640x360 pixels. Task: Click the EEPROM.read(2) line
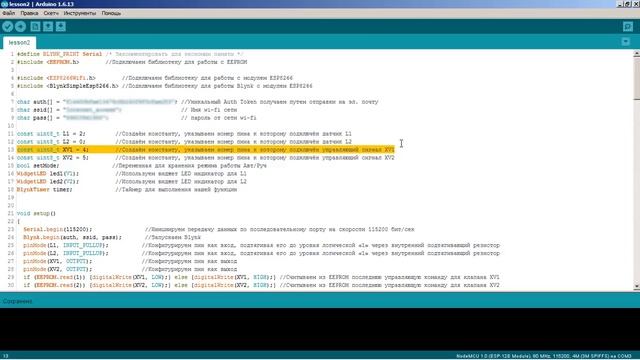pos(261,285)
